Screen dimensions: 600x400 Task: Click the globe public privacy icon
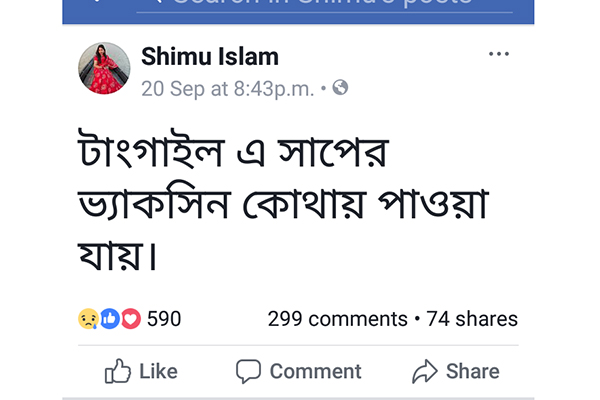pos(340,88)
